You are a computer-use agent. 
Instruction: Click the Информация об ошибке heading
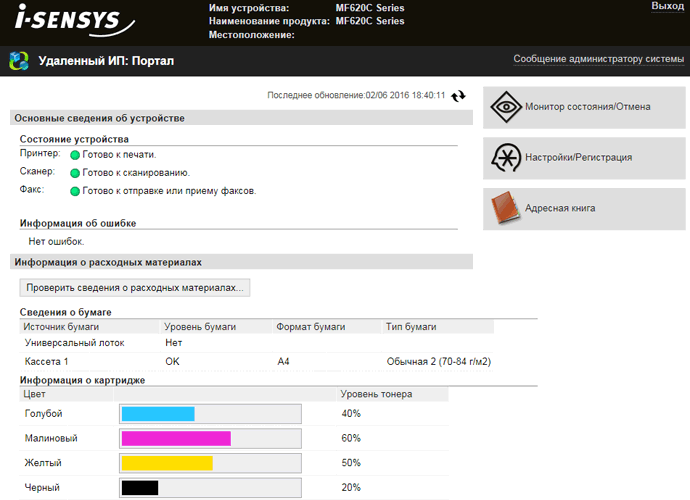coord(78,224)
